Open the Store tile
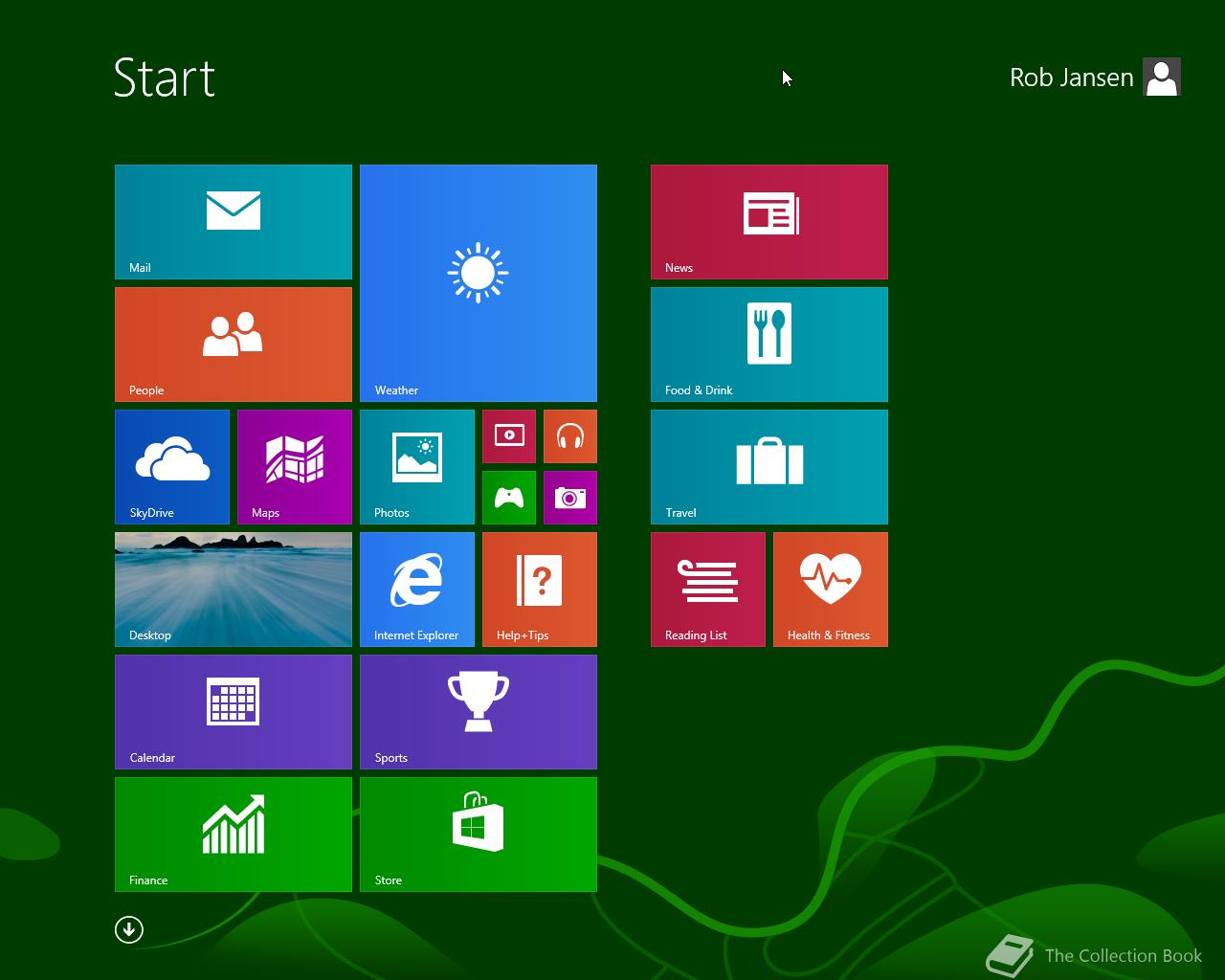 point(479,835)
